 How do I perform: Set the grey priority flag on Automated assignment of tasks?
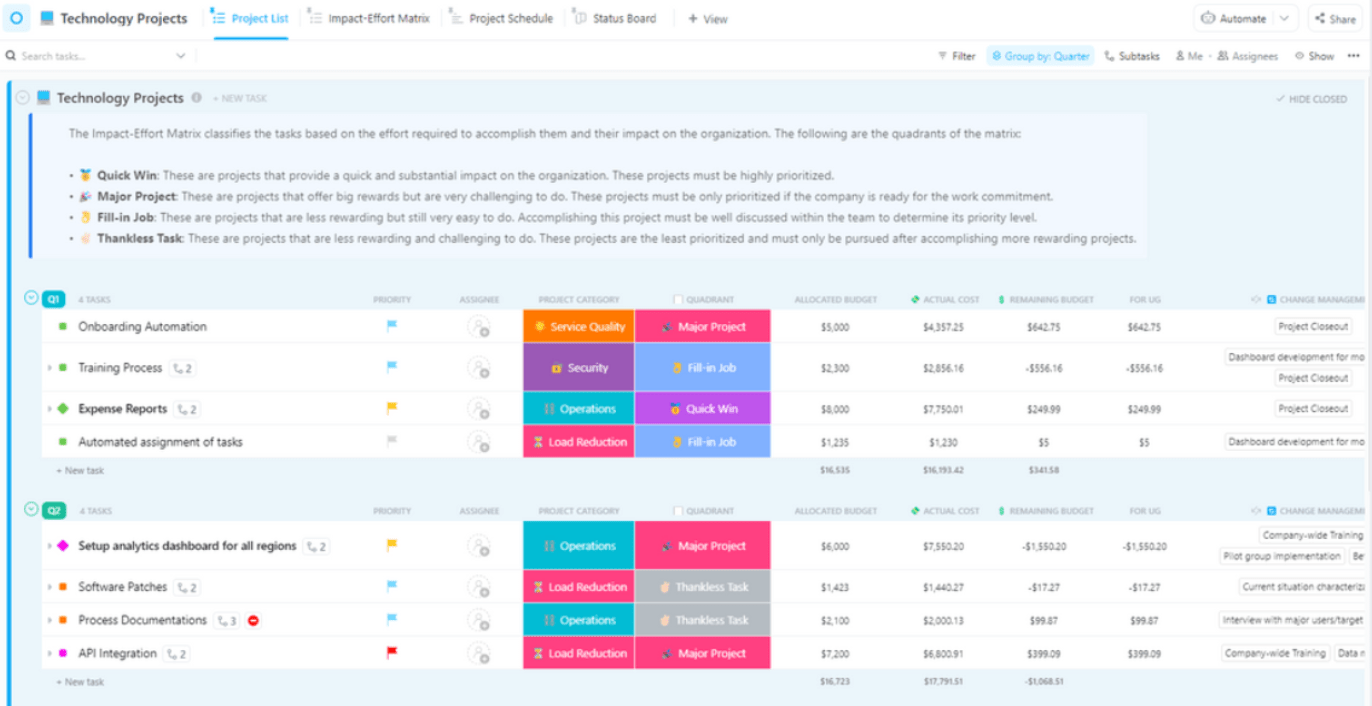point(392,441)
